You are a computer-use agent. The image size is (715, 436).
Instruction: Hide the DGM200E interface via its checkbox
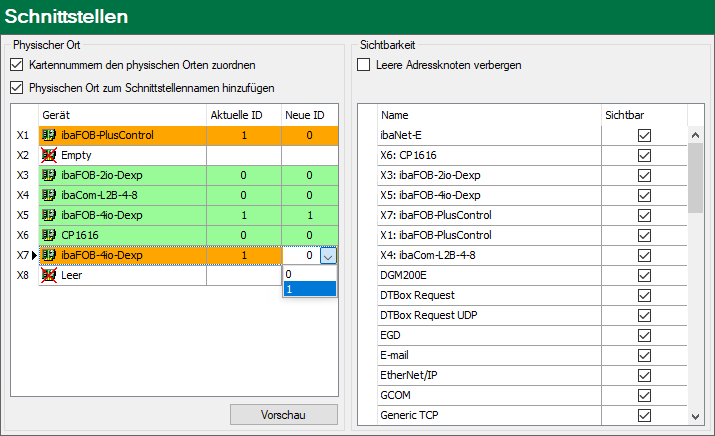pyautogui.click(x=644, y=276)
